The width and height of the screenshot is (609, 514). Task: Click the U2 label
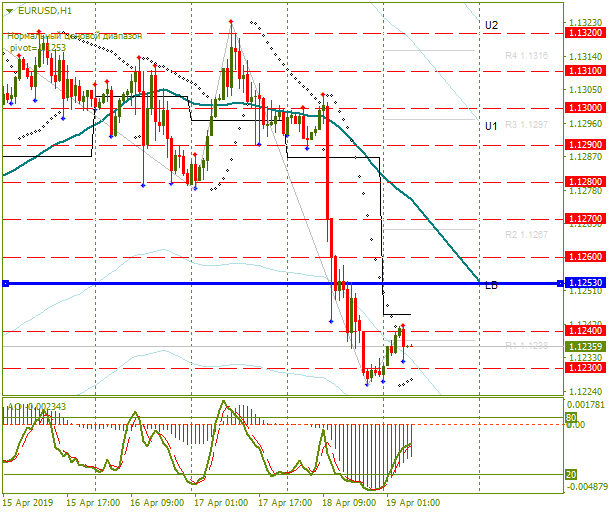point(491,26)
